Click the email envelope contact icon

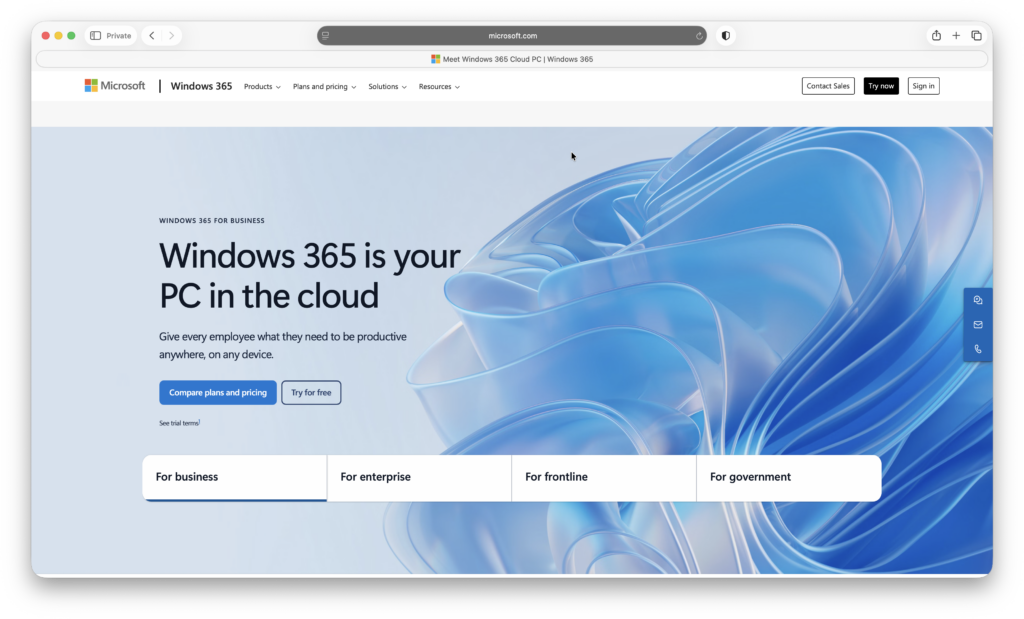(977, 324)
